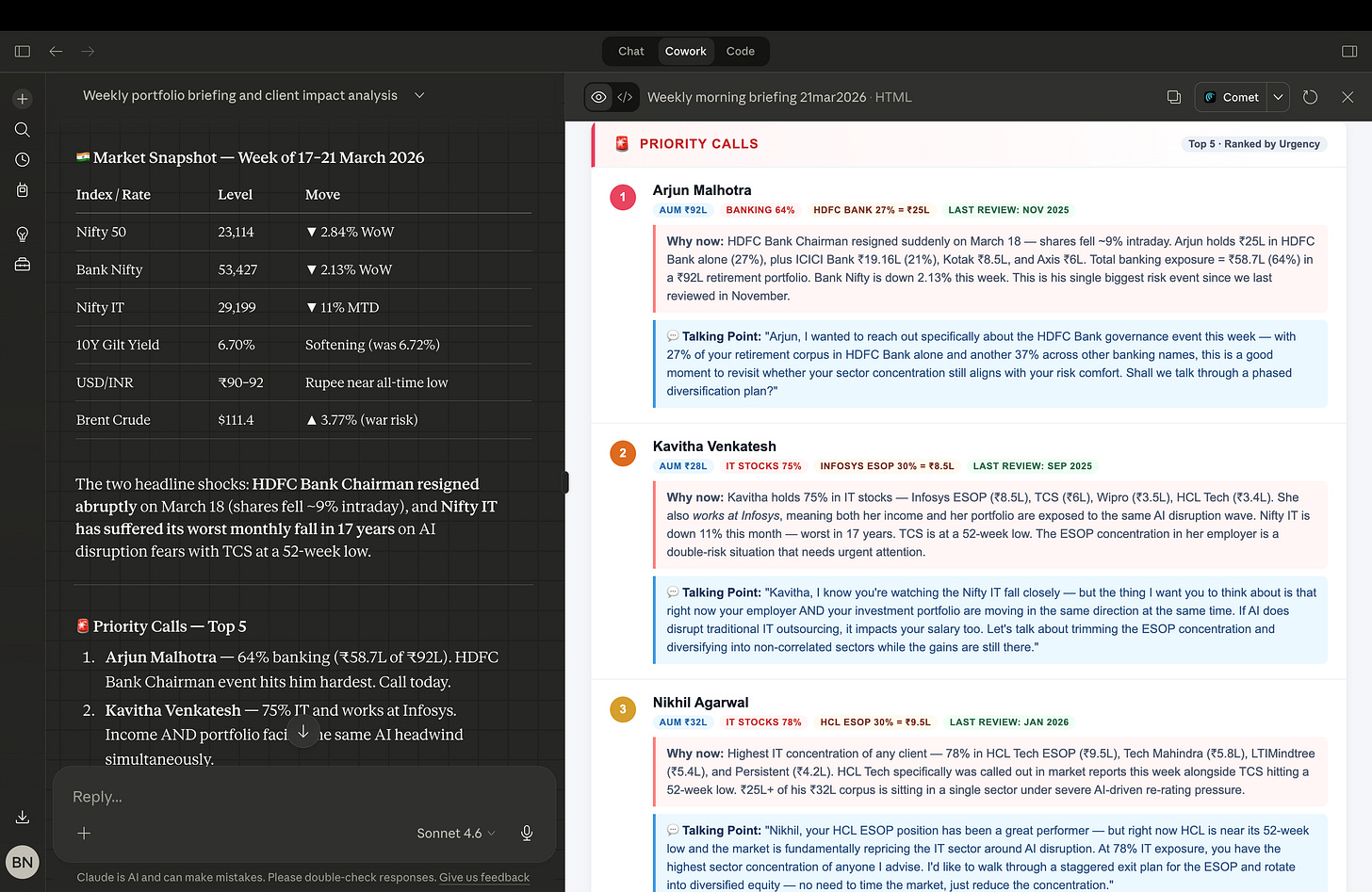Open the BN user profile avatar
This screenshot has height=892, width=1372.
click(23, 862)
